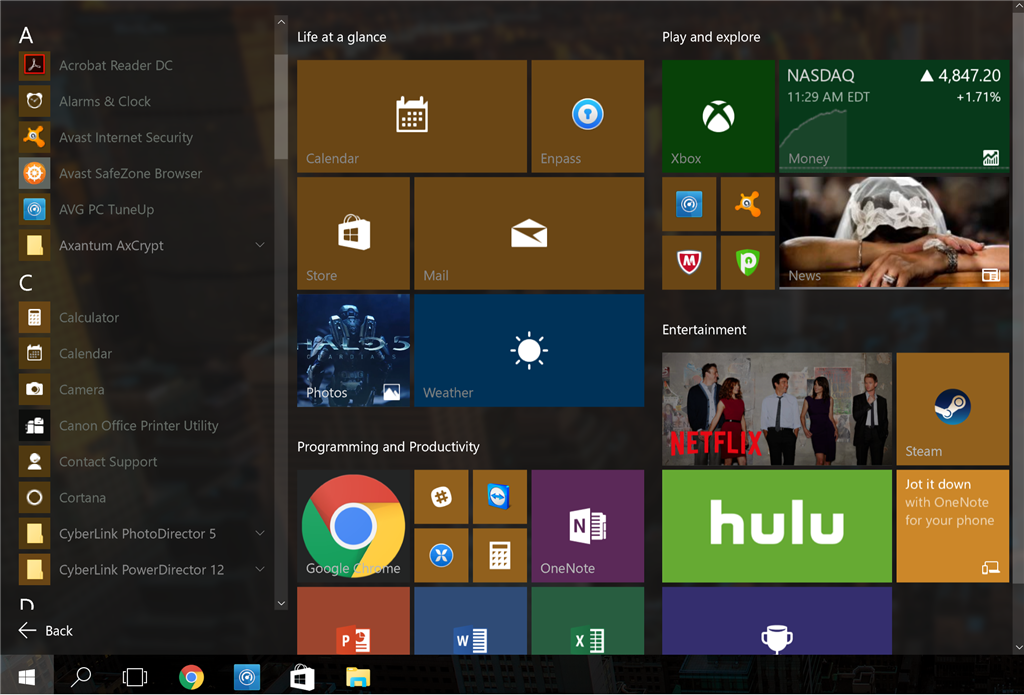Launch the Google Chrome tile
Image resolution: width=1024 pixels, height=695 pixels.
(353, 526)
